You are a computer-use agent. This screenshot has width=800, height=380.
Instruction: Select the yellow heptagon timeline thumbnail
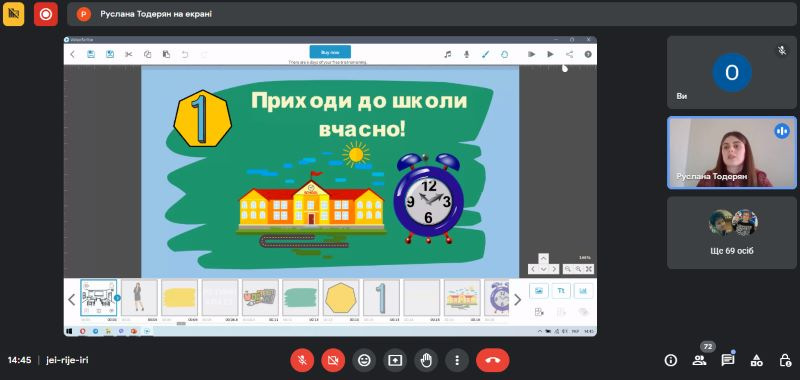[341, 297]
